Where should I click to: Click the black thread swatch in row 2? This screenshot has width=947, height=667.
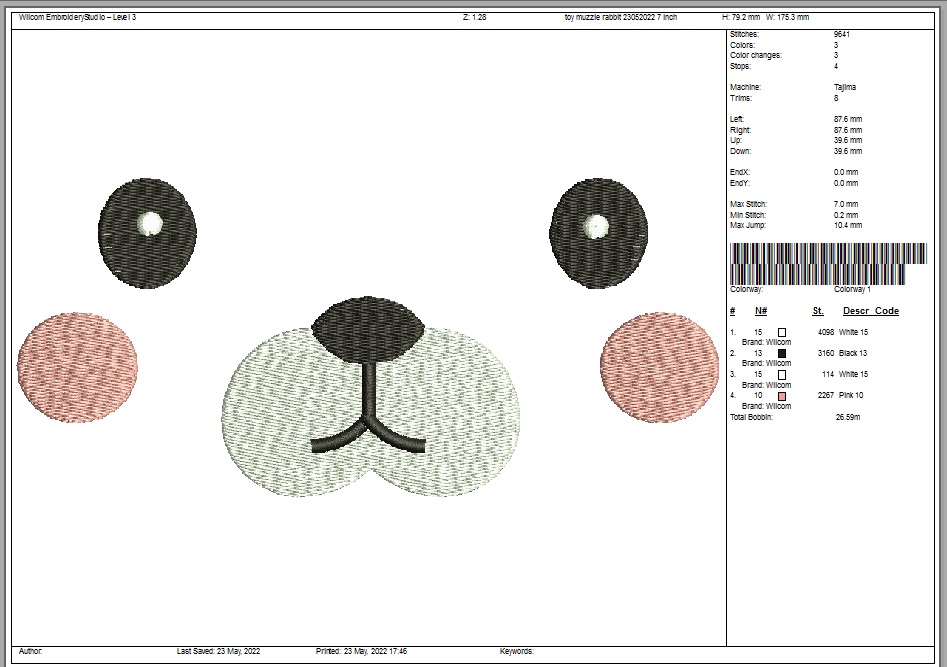click(782, 353)
